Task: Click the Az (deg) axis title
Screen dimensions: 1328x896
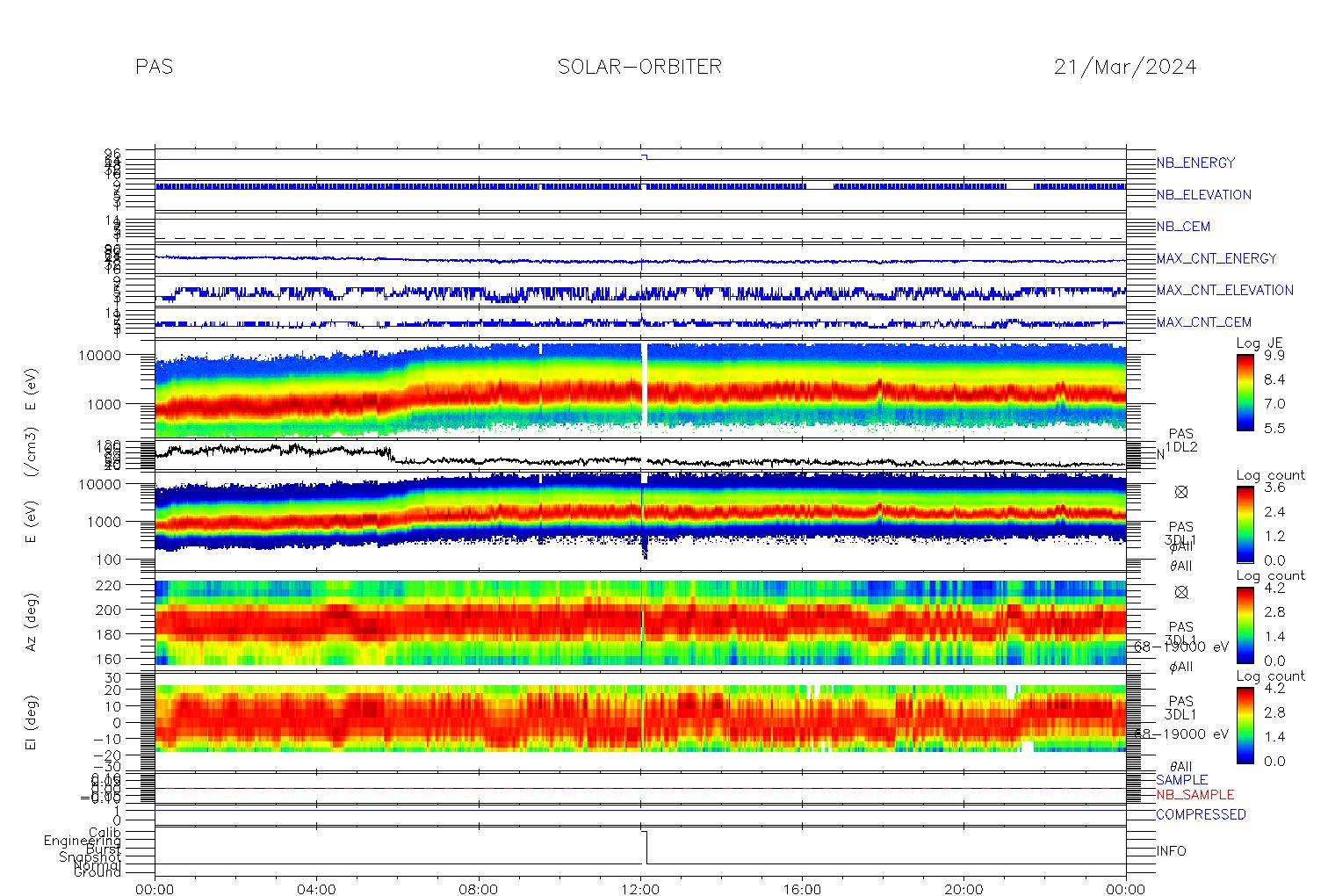Action: coord(31,624)
